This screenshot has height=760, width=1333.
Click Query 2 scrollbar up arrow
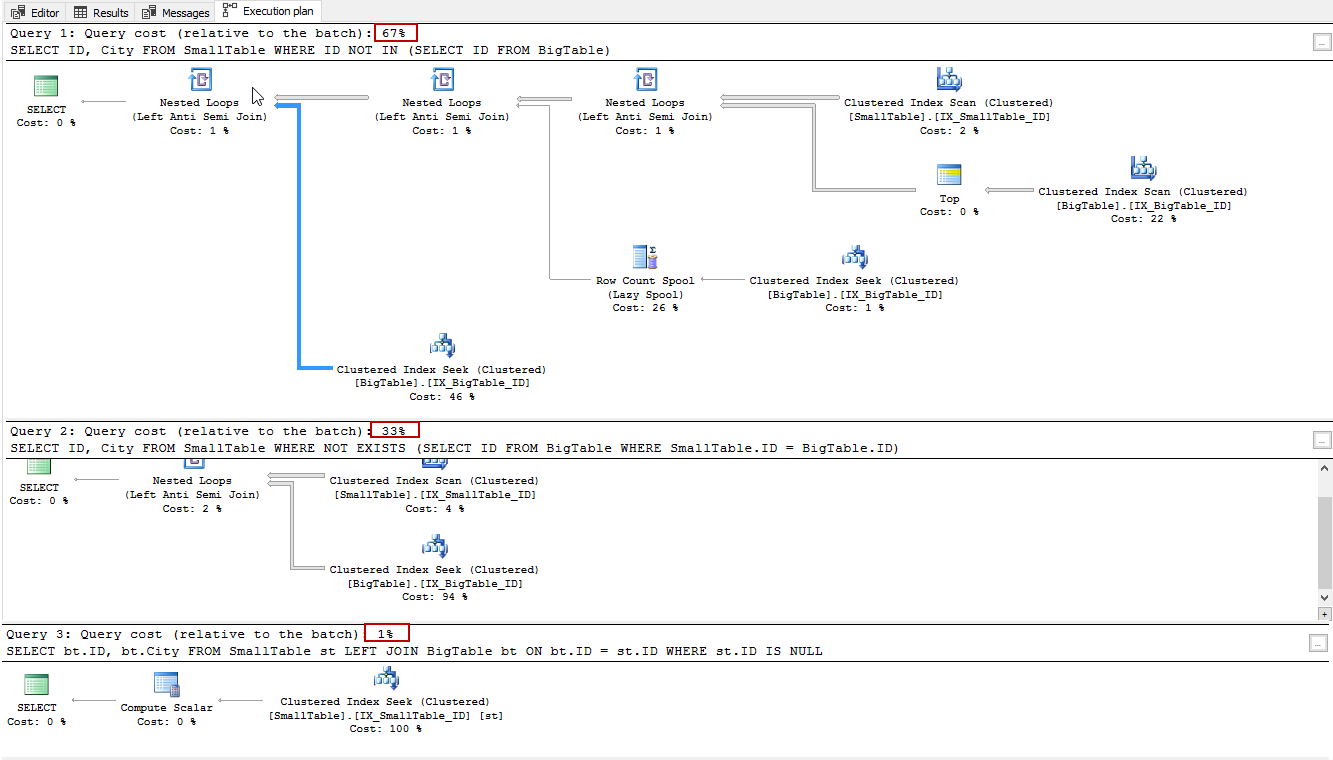pyautogui.click(x=1326, y=469)
